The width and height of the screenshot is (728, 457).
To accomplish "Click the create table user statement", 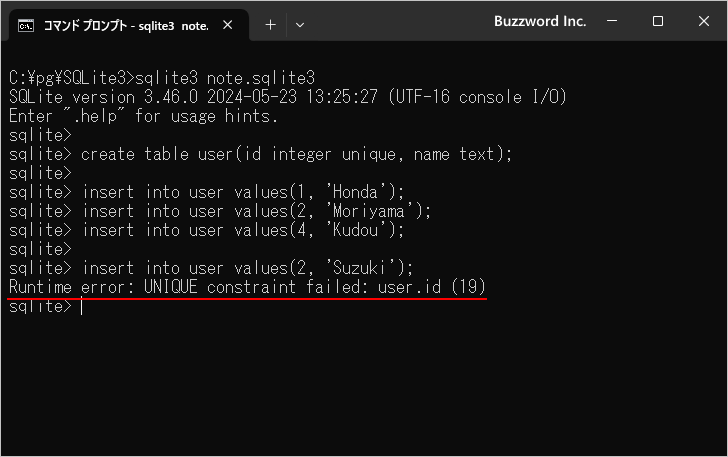I will coord(296,154).
